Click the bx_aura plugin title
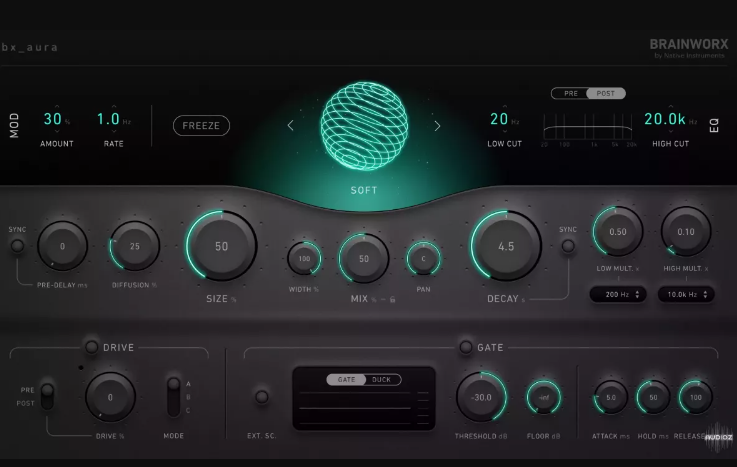Screen dimensions: 737x467 [x=30, y=47]
